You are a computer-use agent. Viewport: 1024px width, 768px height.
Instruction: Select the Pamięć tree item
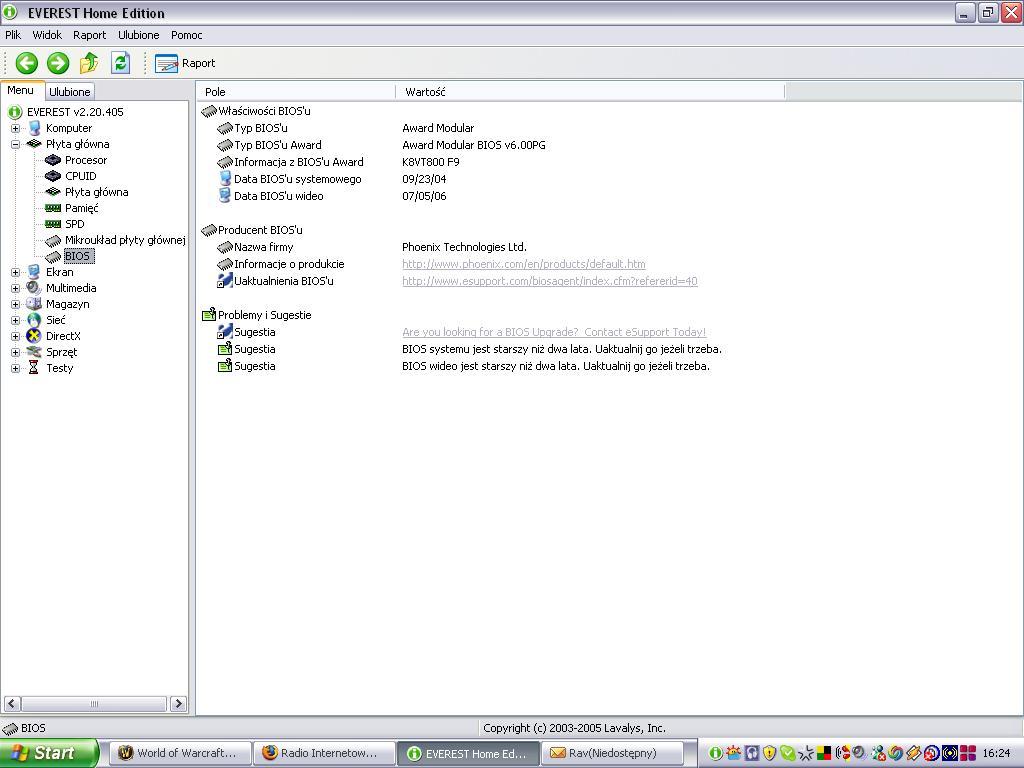[x=82, y=208]
